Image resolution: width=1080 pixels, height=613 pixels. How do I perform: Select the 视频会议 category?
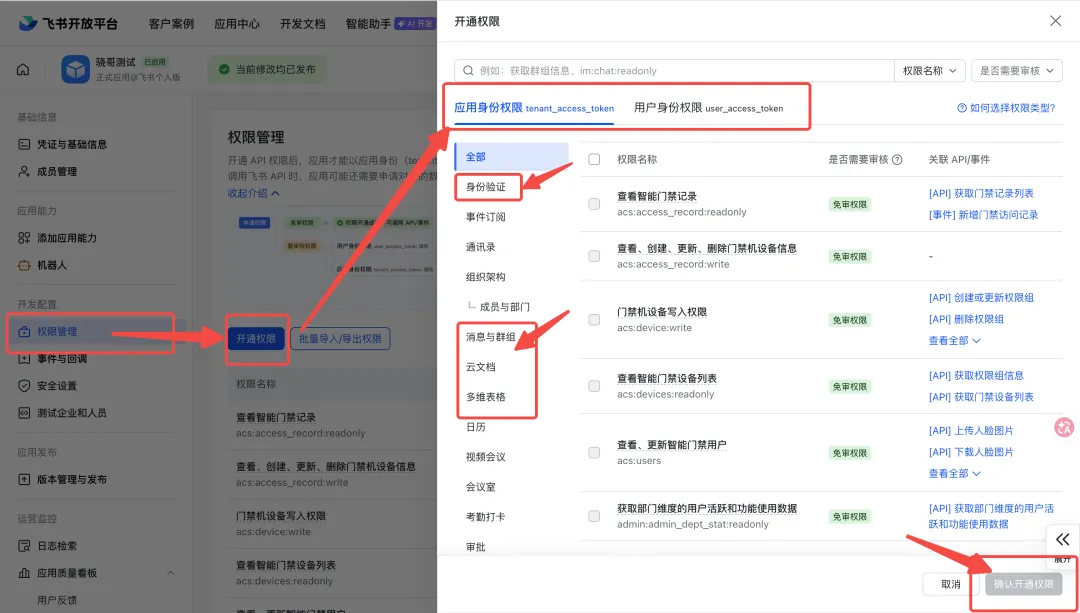tap(486, 457)
